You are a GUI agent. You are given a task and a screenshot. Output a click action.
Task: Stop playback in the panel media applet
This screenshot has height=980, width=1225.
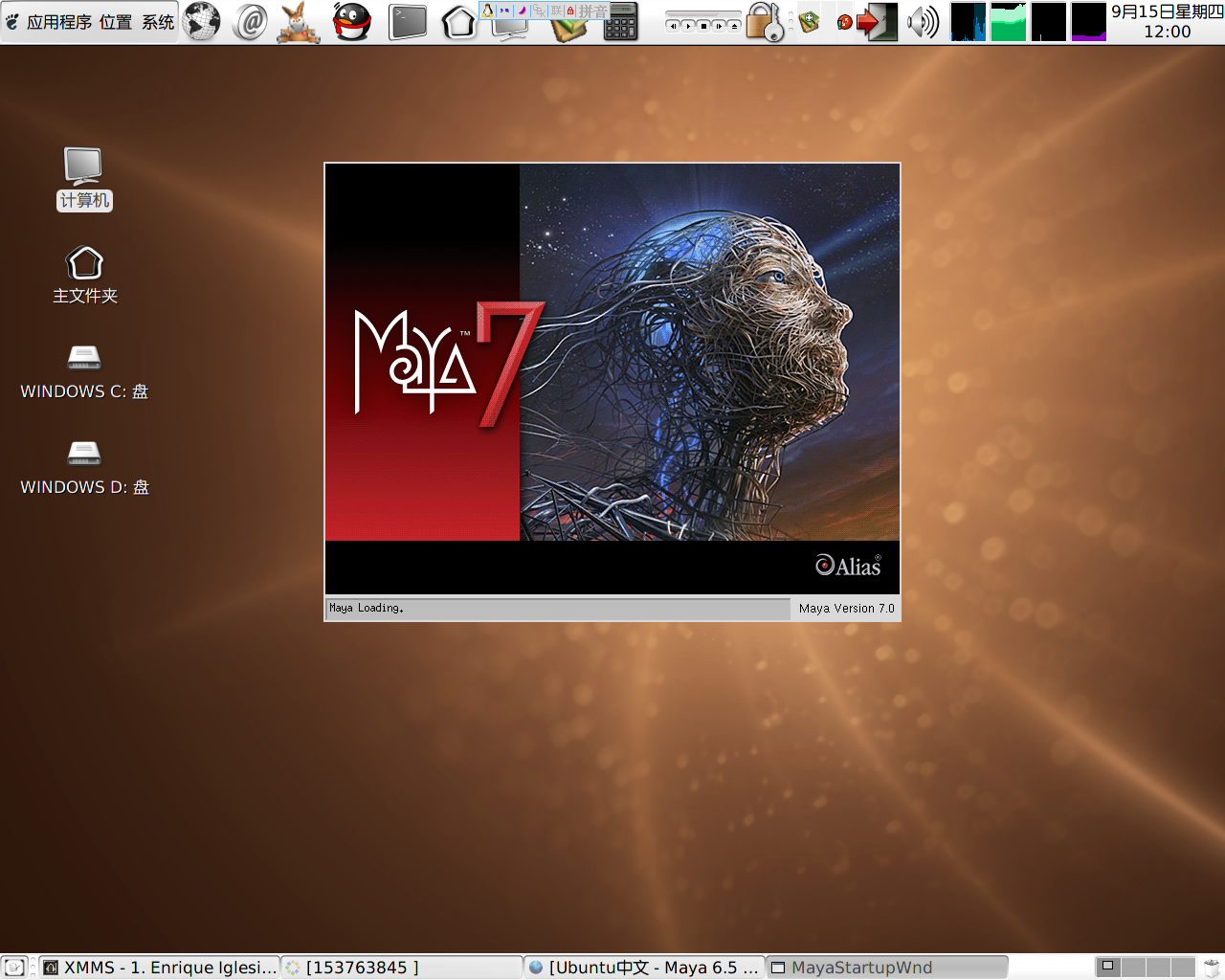[x=704, y=26]
